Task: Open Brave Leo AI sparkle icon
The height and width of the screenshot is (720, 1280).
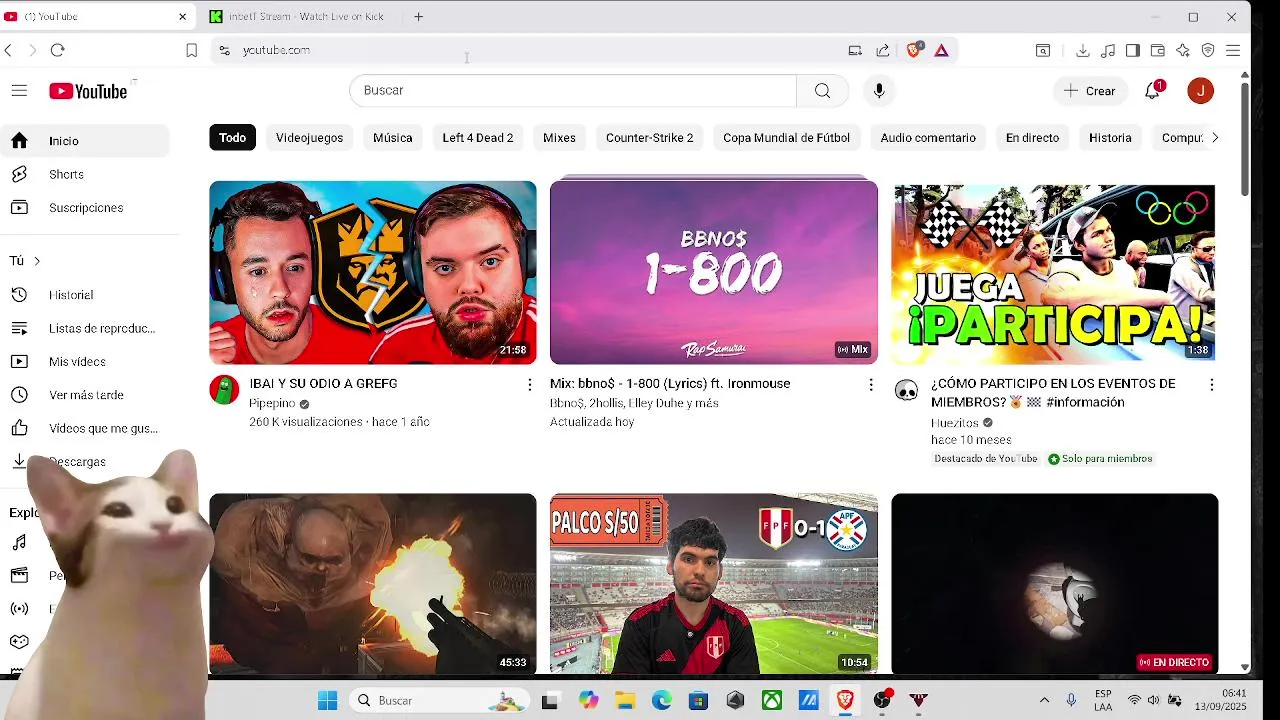Action: 1183,50
